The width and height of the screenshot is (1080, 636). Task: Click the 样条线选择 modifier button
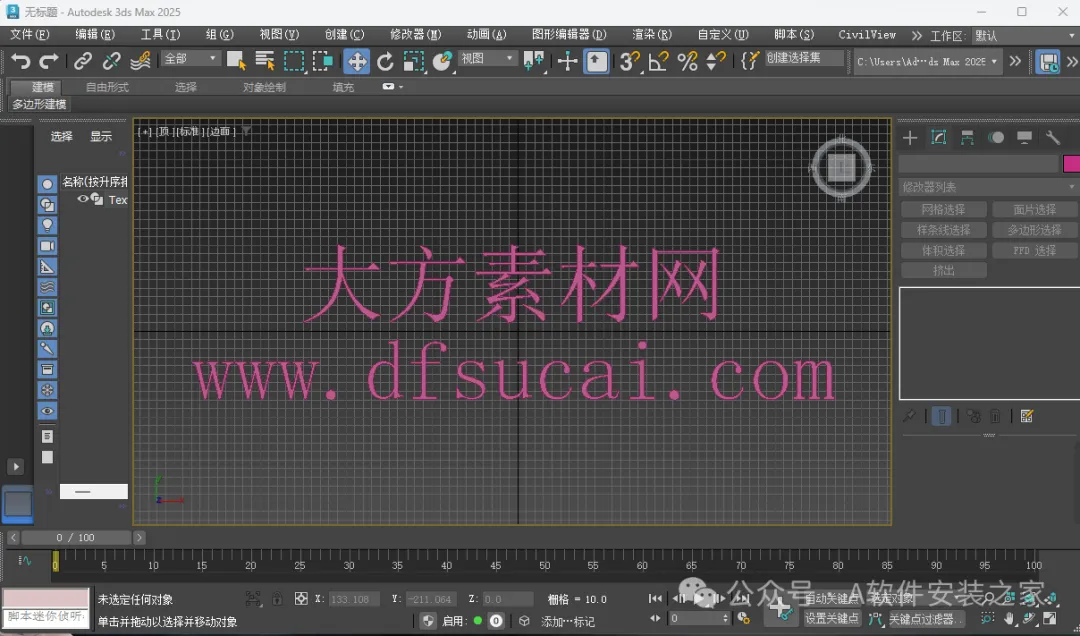click(x=944, y=230)
